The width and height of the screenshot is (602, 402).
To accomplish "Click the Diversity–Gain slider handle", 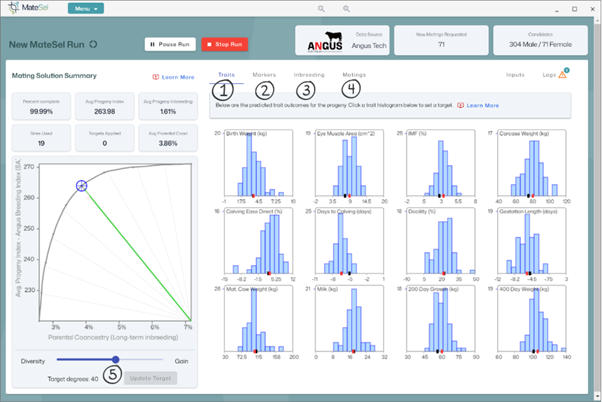I will click(x=117, y=359).
